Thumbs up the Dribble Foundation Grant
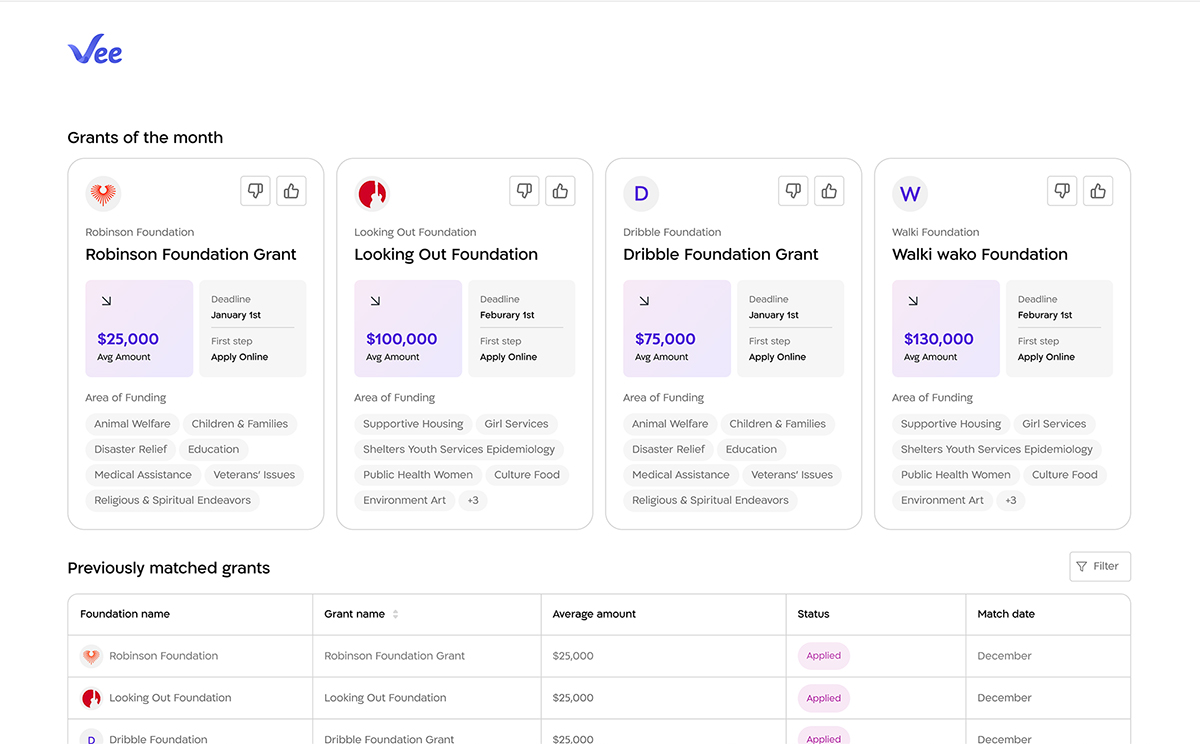Viewport: 1200px width, 744px height. pyautogui.click(x=829, y=191)
